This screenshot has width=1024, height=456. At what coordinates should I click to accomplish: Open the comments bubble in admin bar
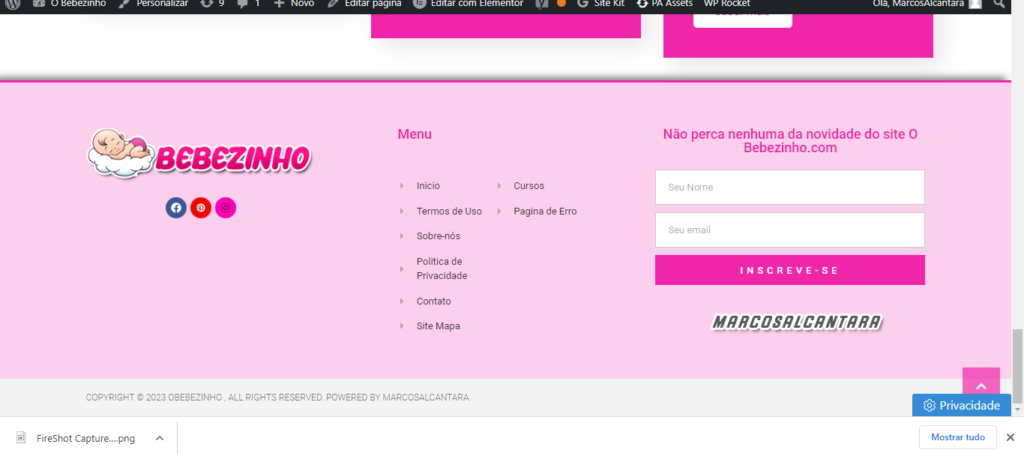(x=249, y=4)
